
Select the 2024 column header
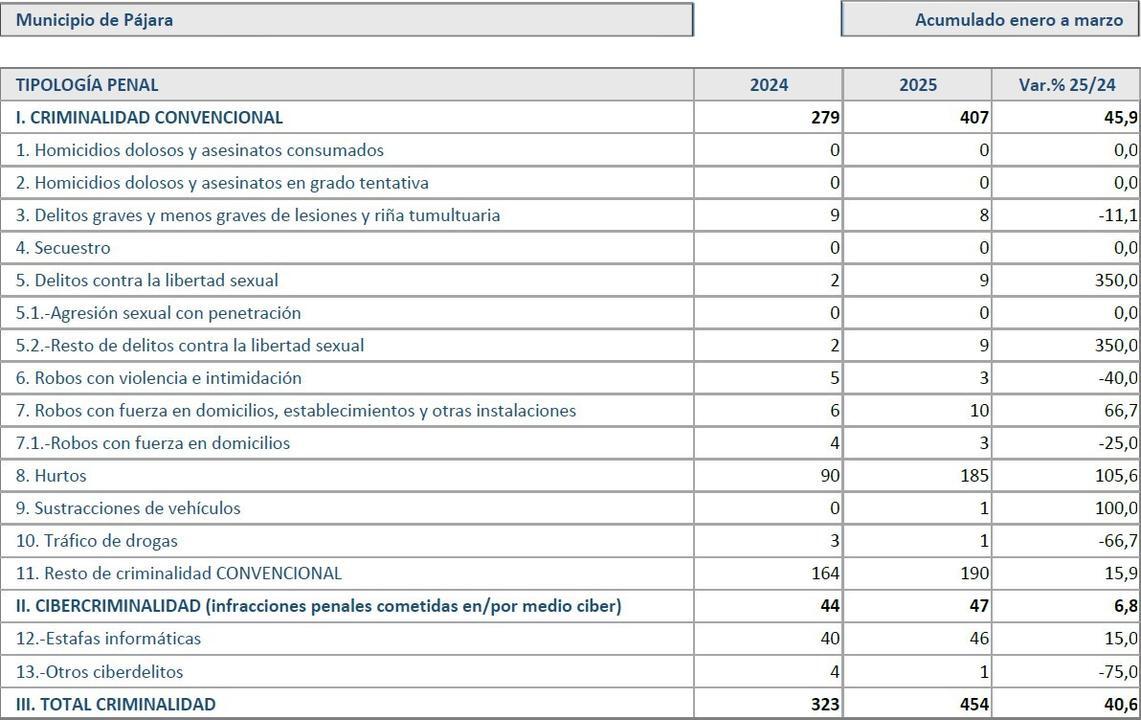point(768,85)
